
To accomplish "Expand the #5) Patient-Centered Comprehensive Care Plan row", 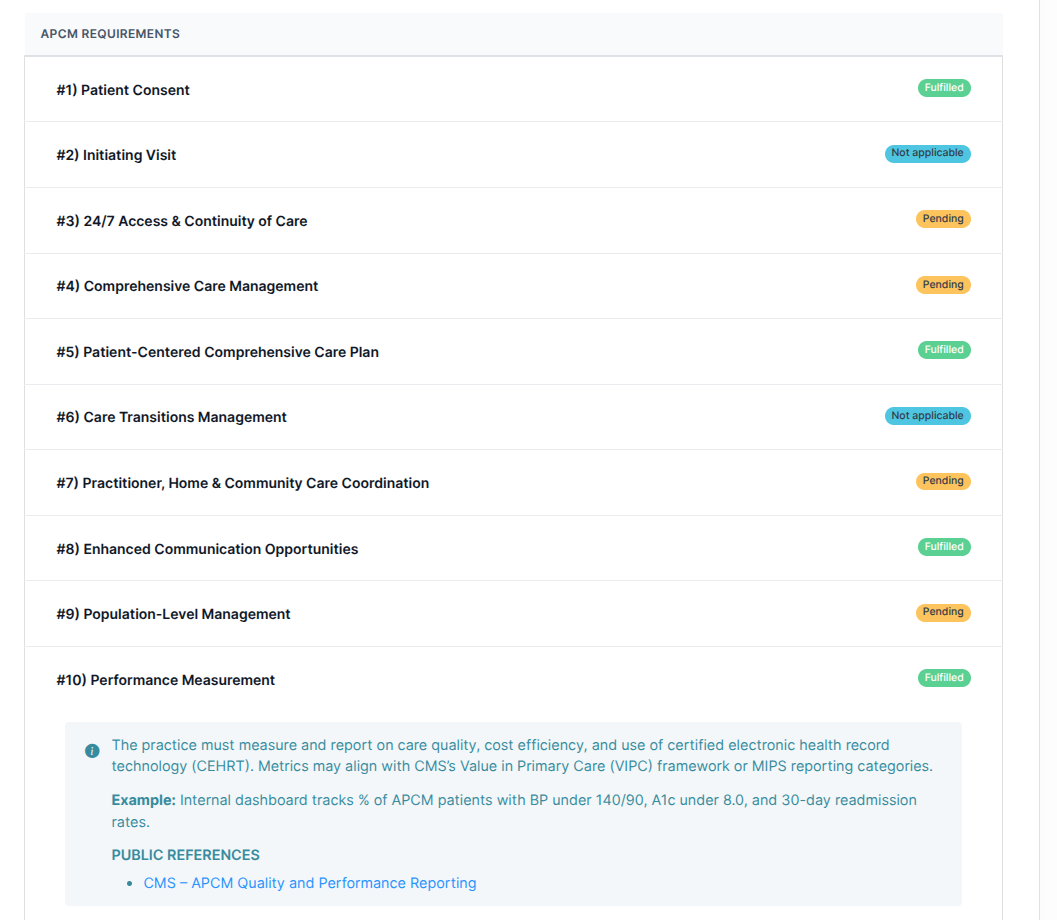I will 218,351.
